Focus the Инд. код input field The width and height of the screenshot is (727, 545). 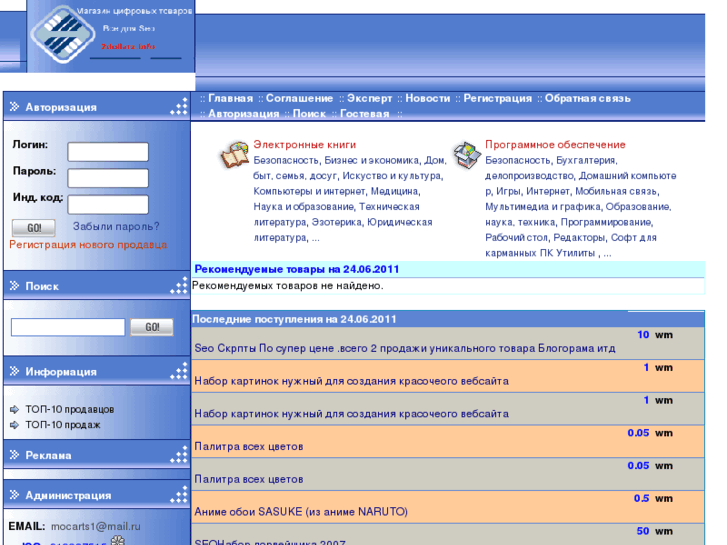[x=108, y=204]
